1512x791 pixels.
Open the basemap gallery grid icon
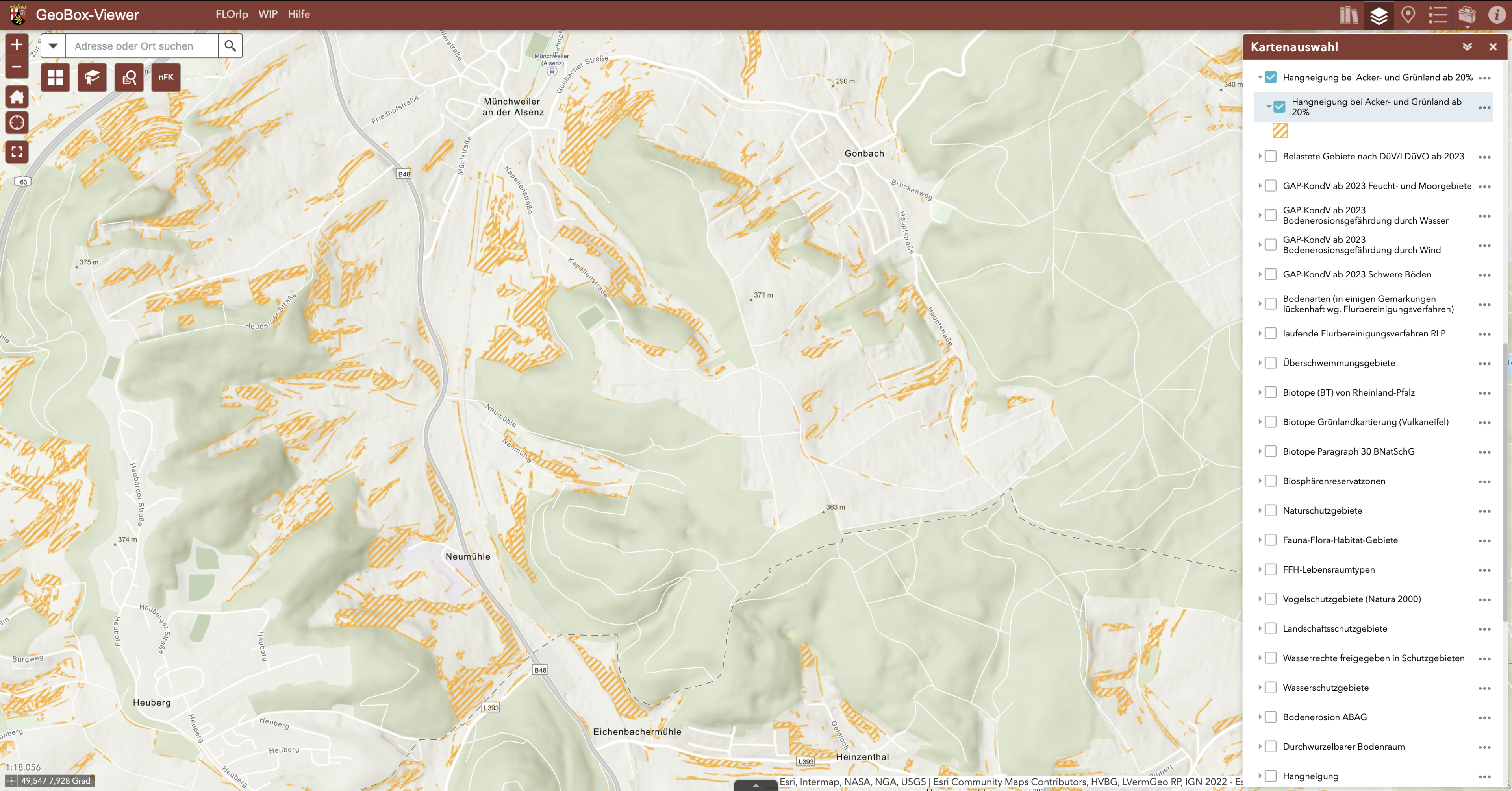(x=55, y=77)
